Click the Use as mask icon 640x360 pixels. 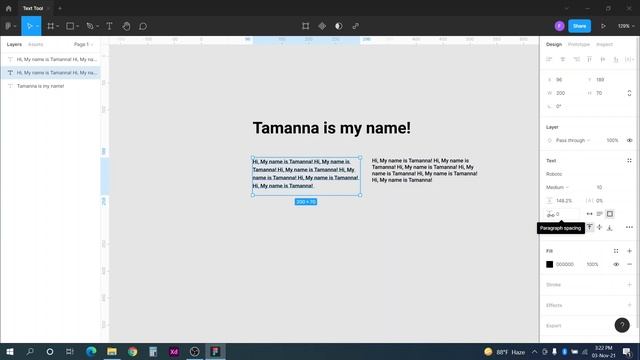(x=338, y=26)
